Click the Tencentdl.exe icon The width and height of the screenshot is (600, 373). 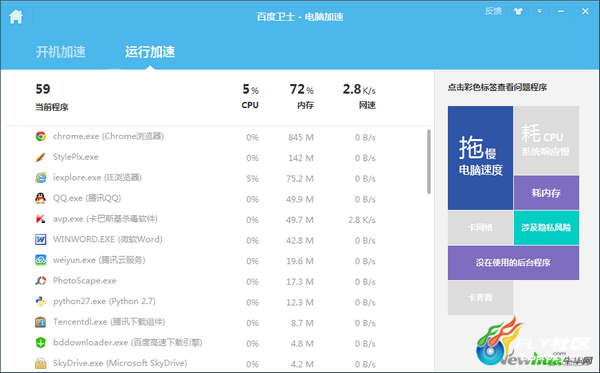[x=41, y=322]
